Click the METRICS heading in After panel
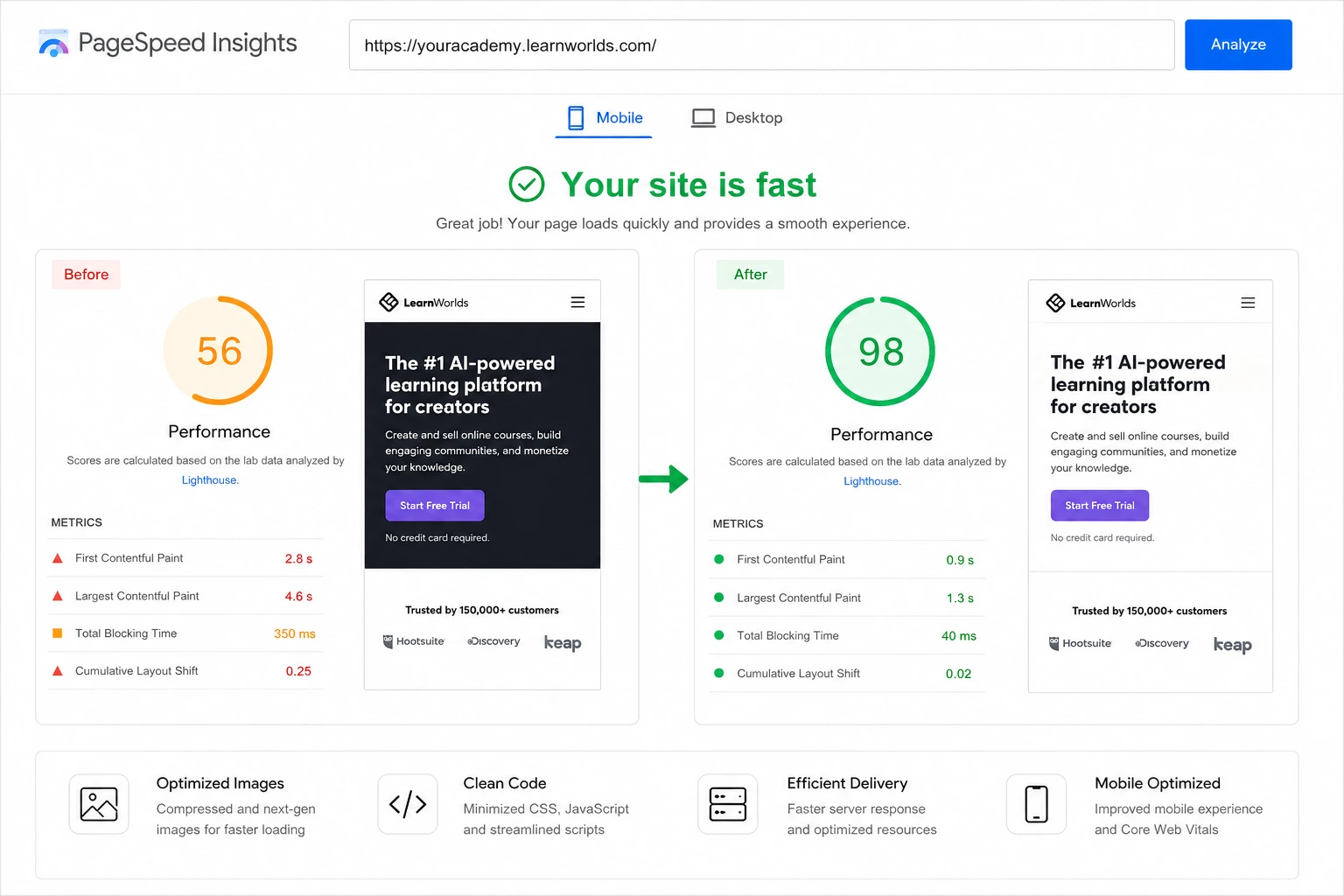The image size is (1344, 896). pyautogui.click(x=738, y=524)
